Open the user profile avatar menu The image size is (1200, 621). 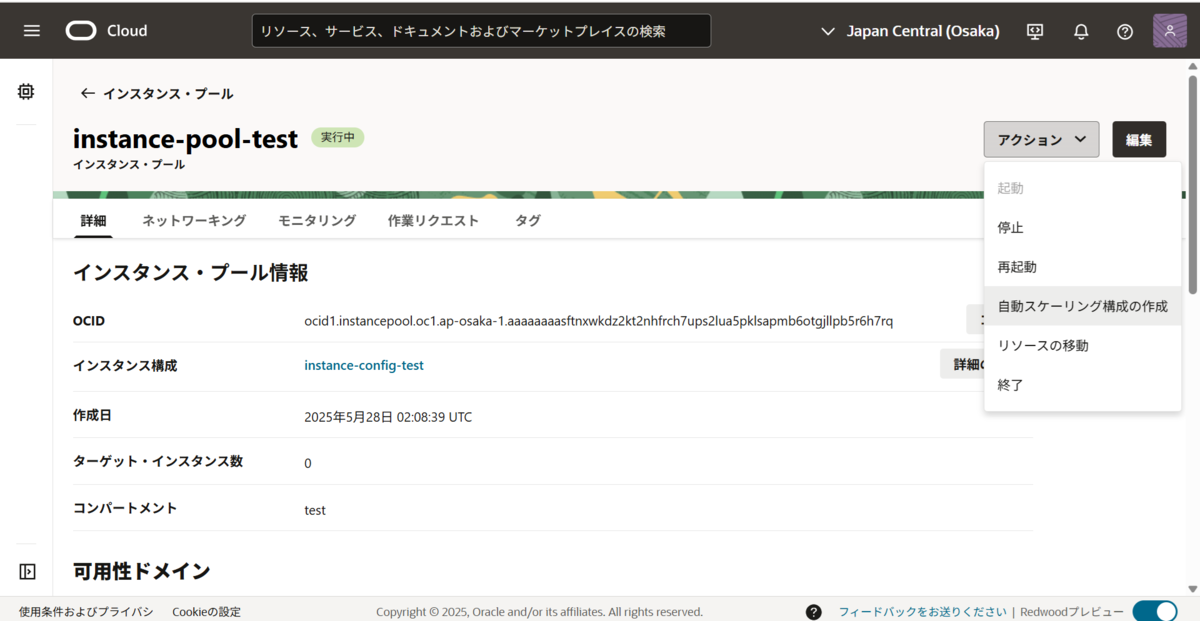coord(1169,30)
